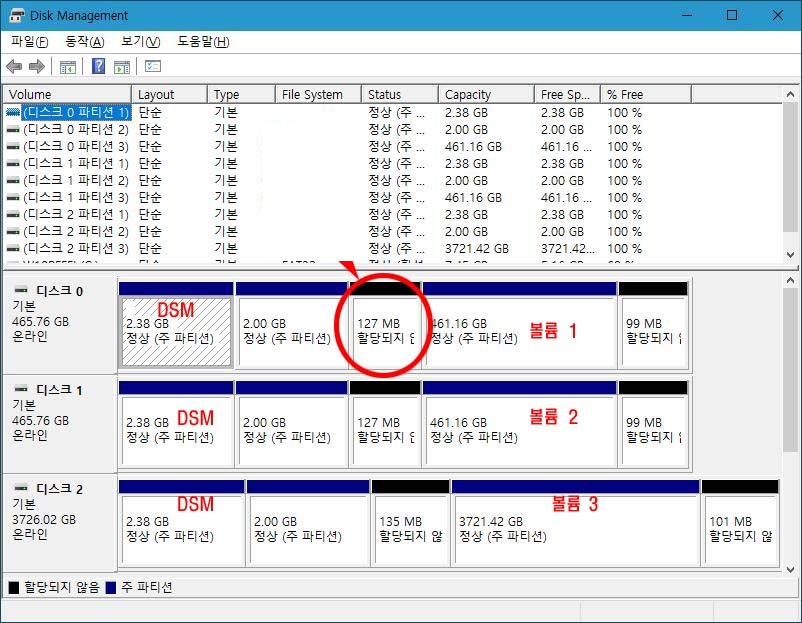Open the 동작(A) menu

point(84,42)
